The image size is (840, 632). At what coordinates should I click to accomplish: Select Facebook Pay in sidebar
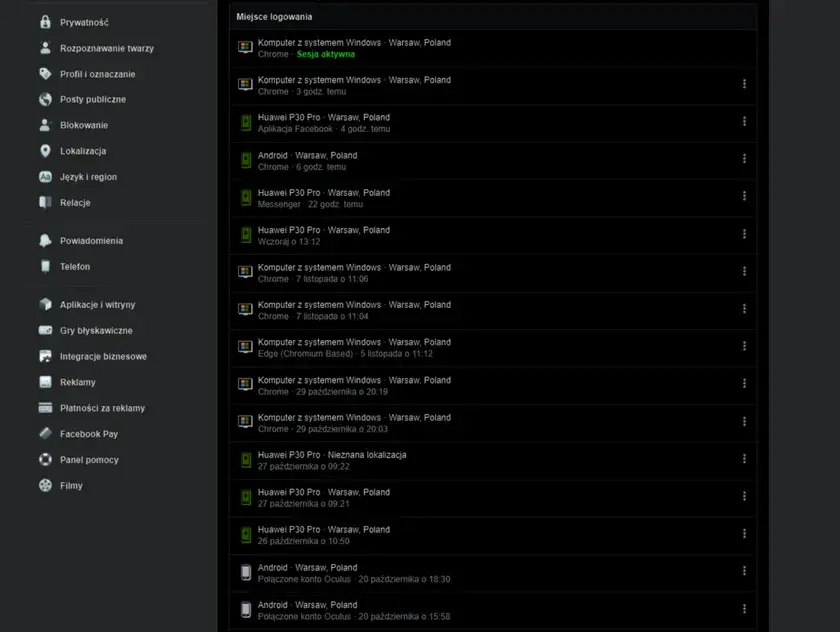click(x=89, y=434)
